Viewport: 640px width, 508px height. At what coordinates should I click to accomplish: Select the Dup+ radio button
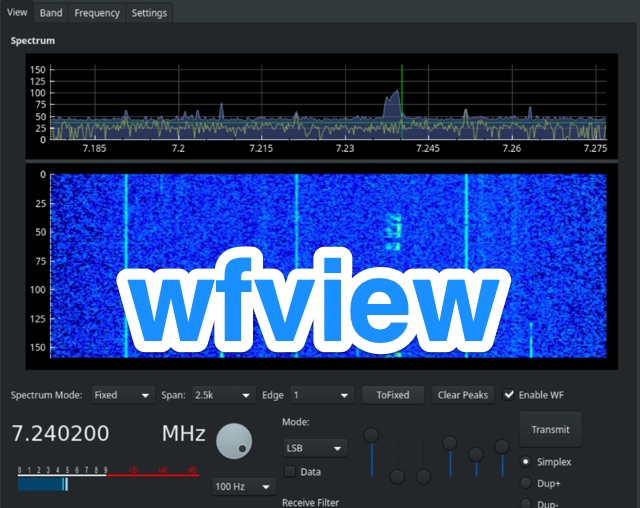click(526, 483)
